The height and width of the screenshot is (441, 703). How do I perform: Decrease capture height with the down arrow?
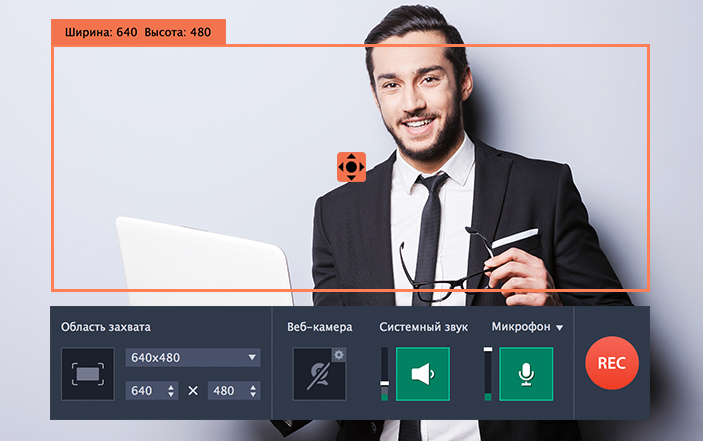point(252,395)
